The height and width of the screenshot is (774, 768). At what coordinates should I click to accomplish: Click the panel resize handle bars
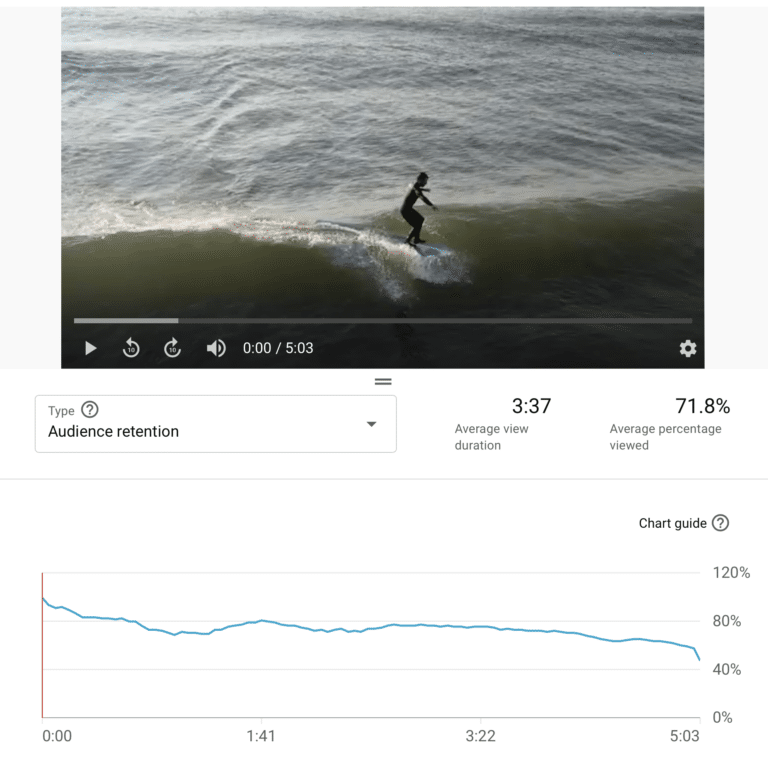pyautogui.click(x=383, y=382)
